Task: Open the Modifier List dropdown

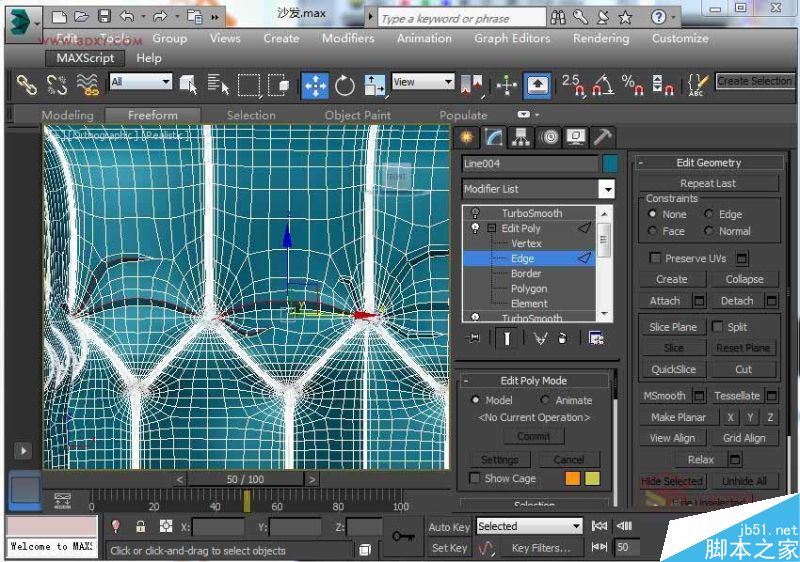Action: tap(606, 189)
